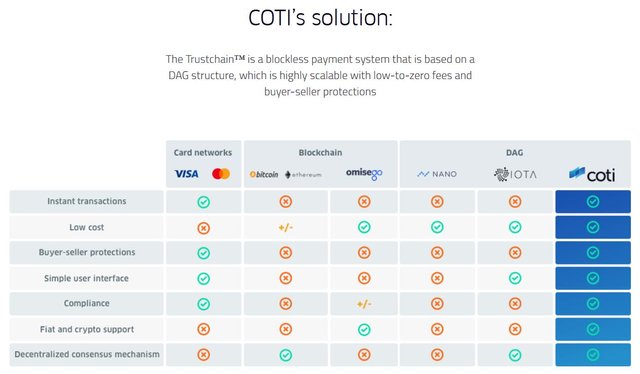Click the coti logo in the table header

592,174
